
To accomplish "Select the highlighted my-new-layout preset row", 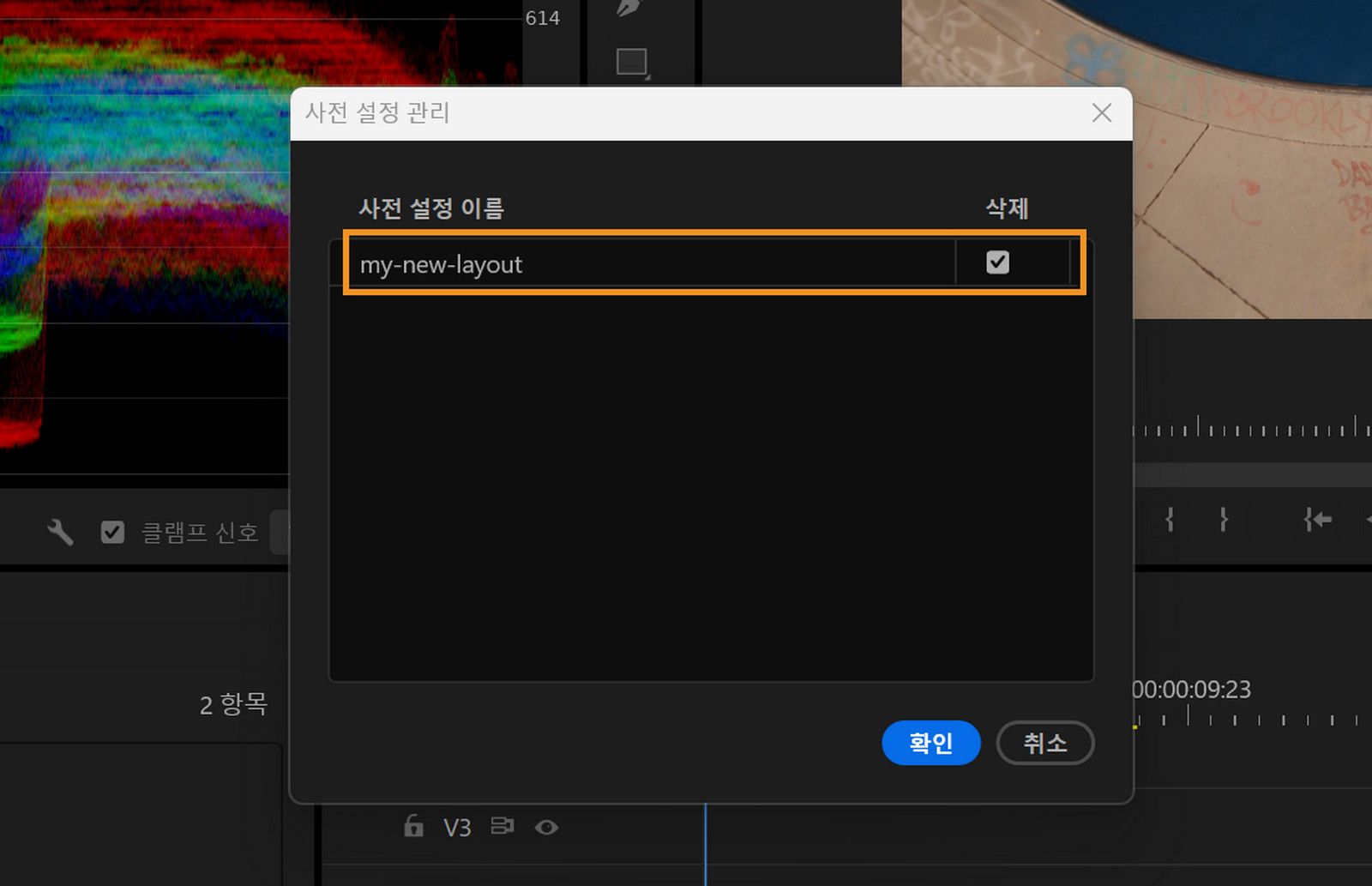I will pyautogui.click(x=712, y=264).
